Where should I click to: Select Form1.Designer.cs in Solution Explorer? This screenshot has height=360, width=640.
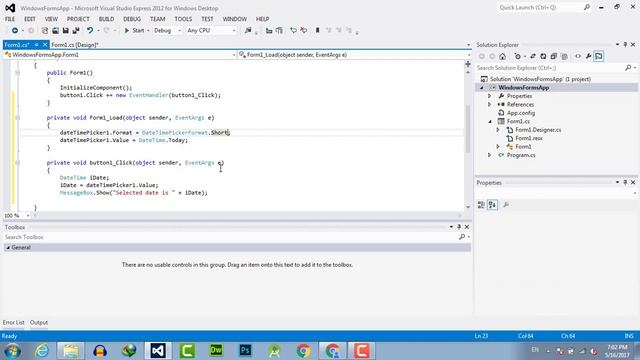click(538, 130)
